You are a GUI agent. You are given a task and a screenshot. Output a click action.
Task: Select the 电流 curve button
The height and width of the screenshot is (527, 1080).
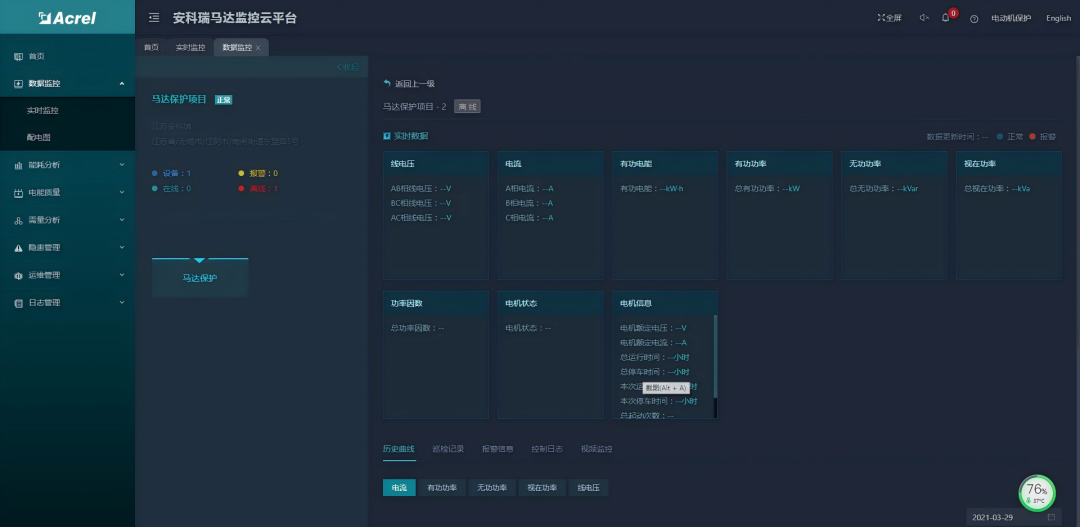[x=399, y=488]
